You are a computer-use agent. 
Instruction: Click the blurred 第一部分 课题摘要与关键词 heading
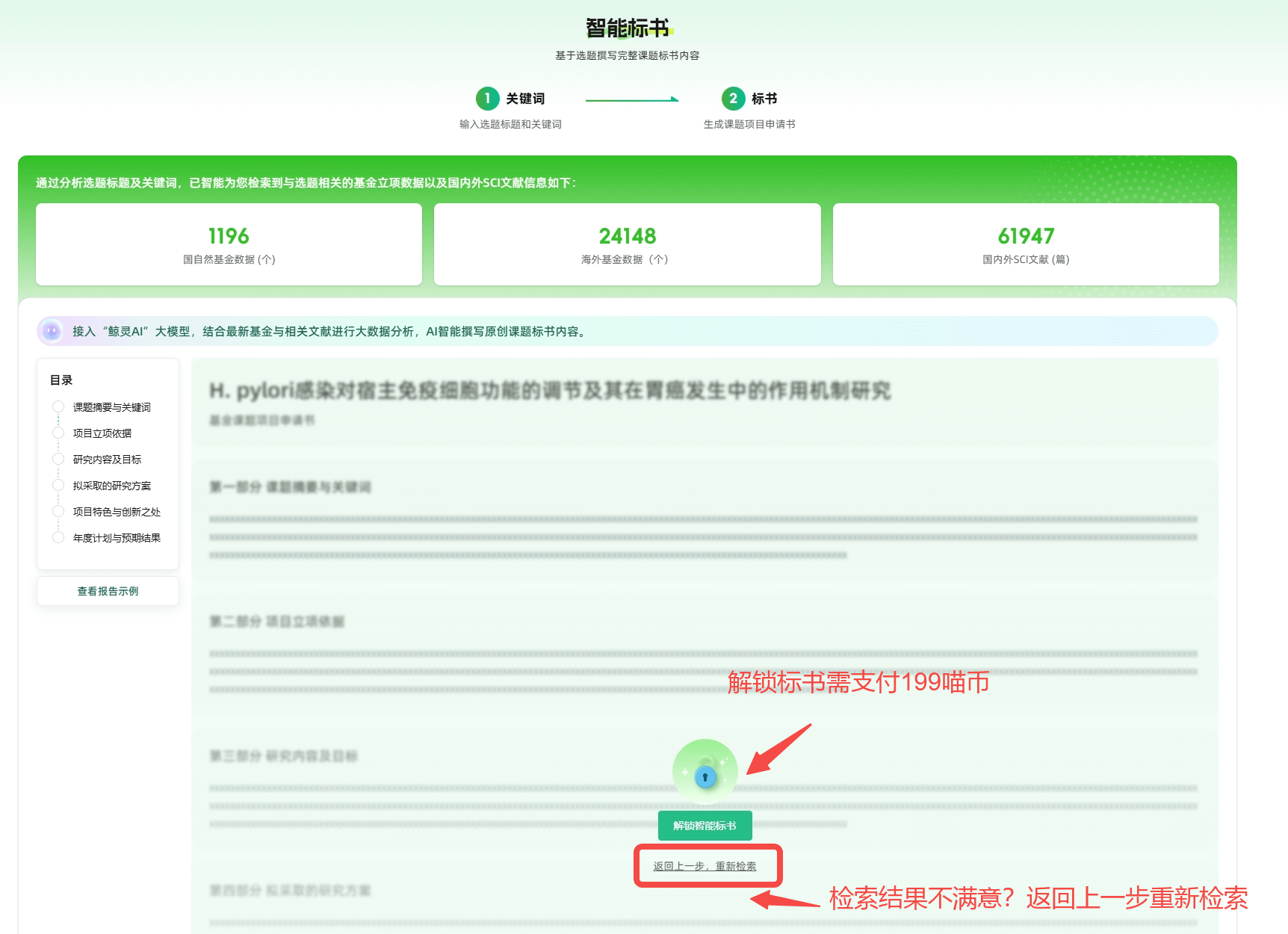[x=290, y=487]
